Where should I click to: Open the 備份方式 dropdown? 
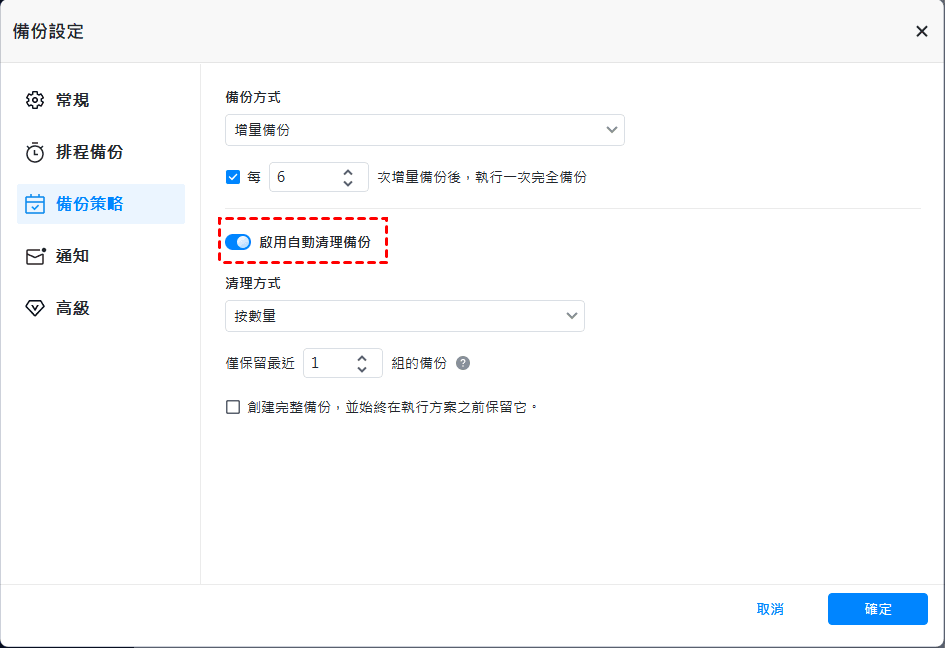424,130
